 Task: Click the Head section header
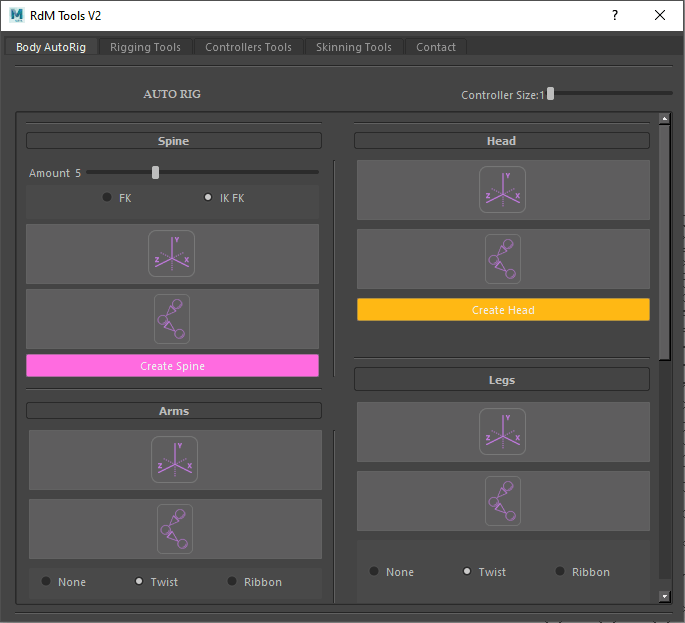(x=502, y=141)
